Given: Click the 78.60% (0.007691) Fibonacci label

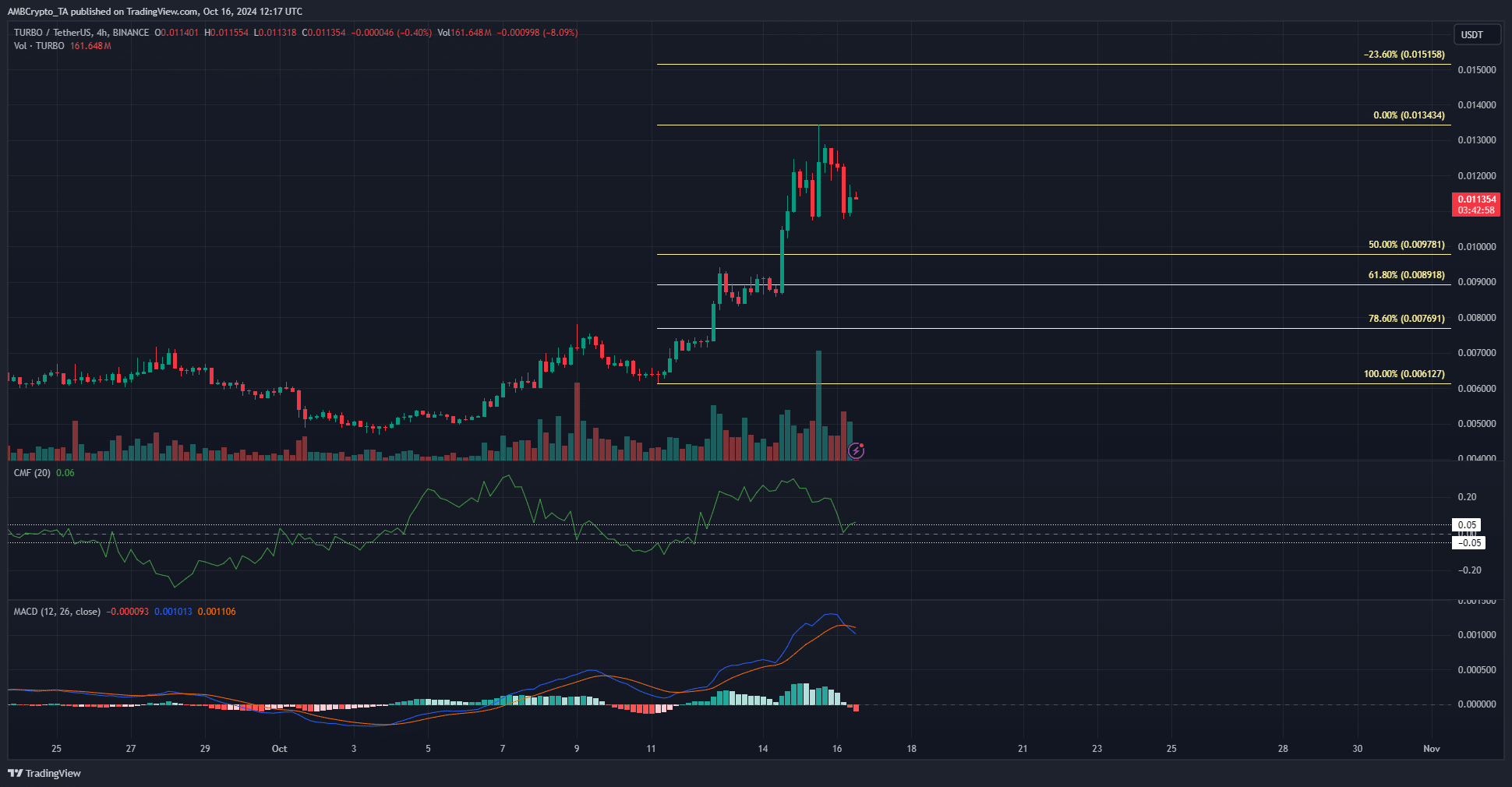Looking at the screenshot, I should [x=1407, y=319].
